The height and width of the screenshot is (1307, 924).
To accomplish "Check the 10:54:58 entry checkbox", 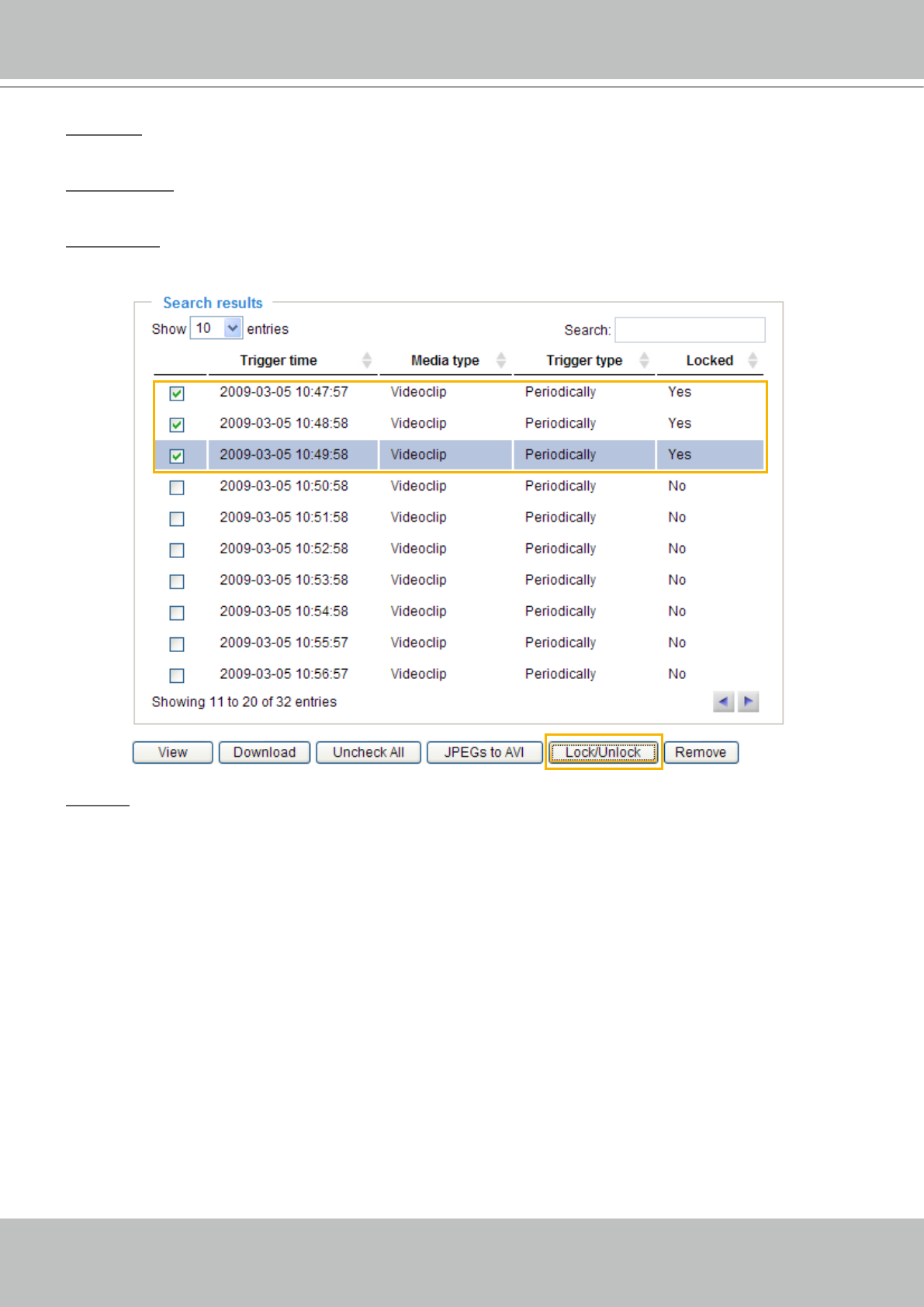I will point(177,613).
